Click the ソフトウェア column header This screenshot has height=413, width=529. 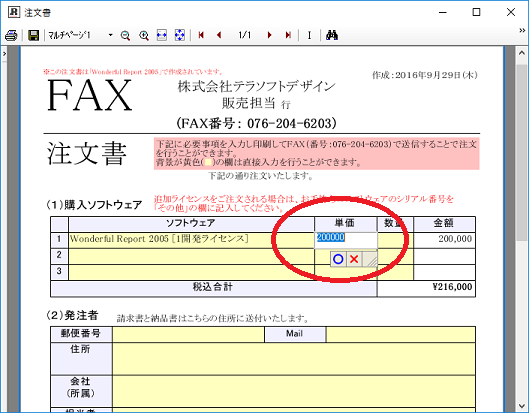click(x=191, y=224)
